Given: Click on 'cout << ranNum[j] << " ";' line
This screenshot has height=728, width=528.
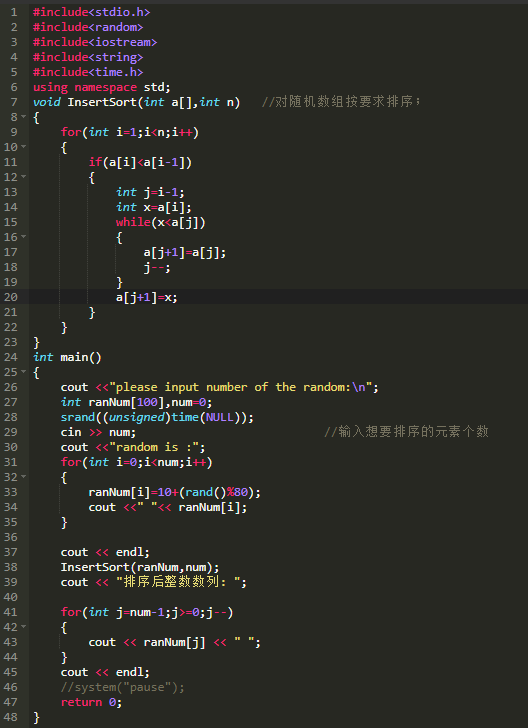Looking at the screenshot, I should (175, 642).
